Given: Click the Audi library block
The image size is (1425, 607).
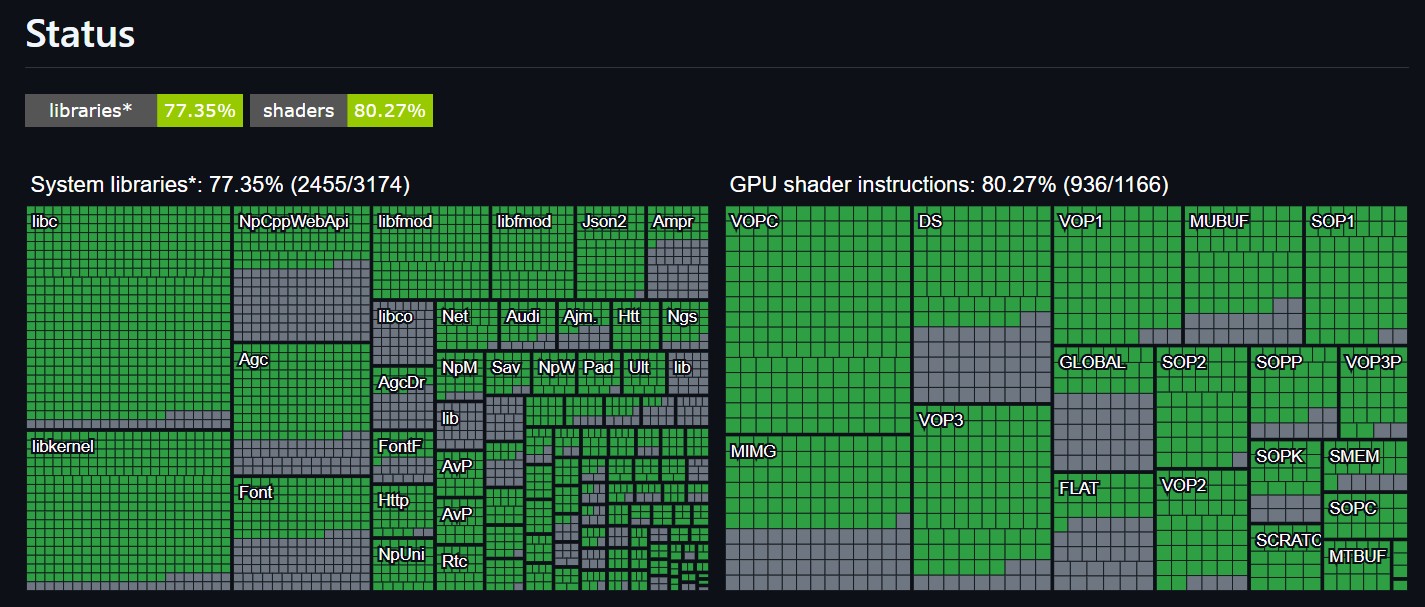Looking at the screenshot, I should pyautogui.click(x=527, y=325).
